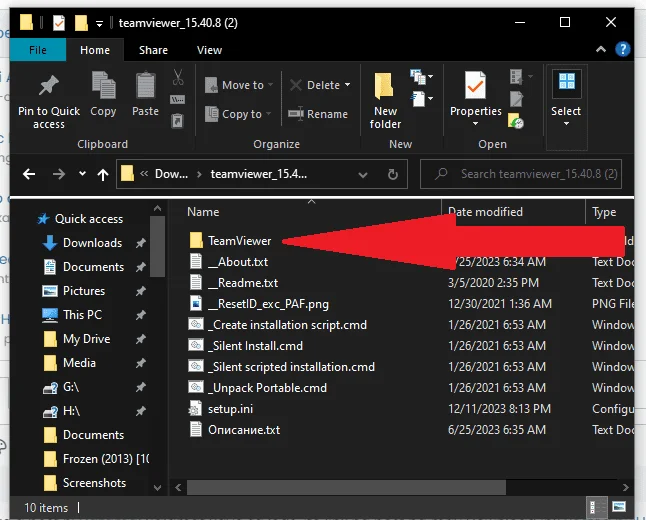Image resolution: width=646 pixels, height=520 pixels.
Task: Open This PC in sidebar
Action: point(72,315)
